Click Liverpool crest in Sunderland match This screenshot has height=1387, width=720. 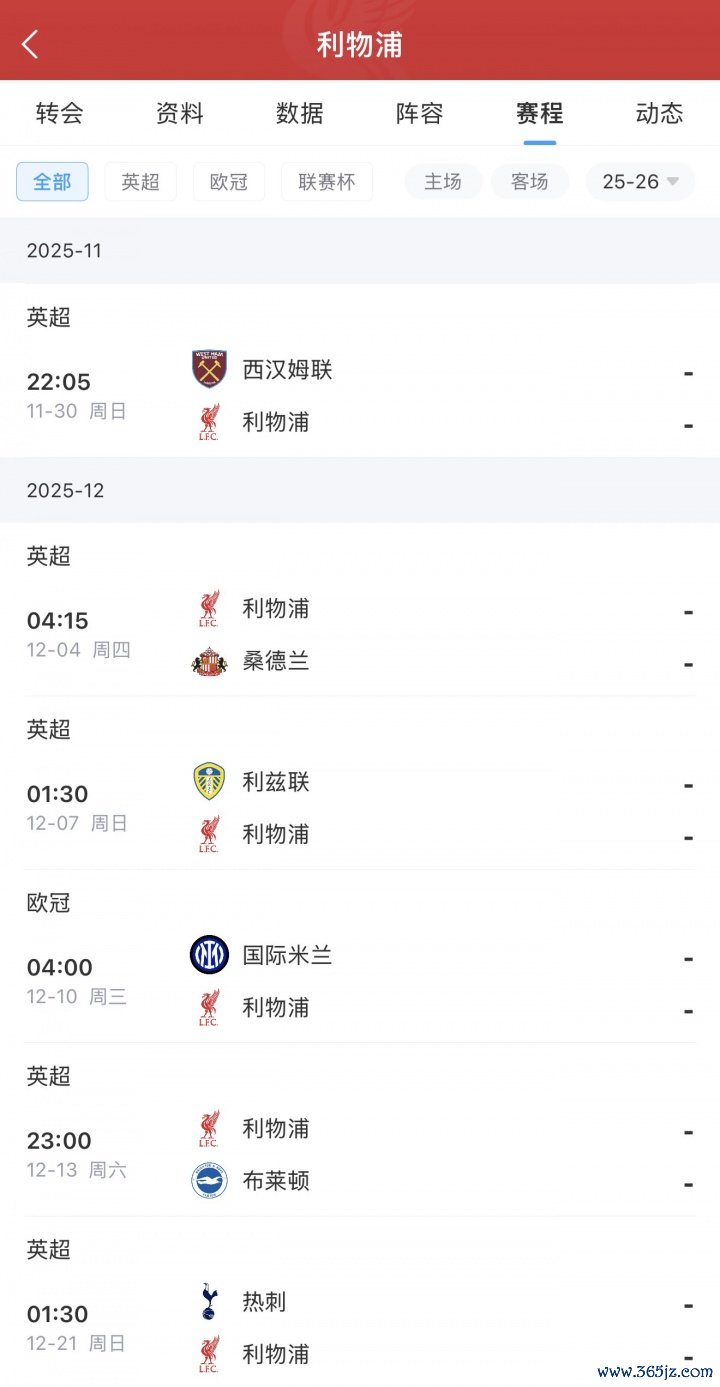pyautogui.click(x=209, y=608)
